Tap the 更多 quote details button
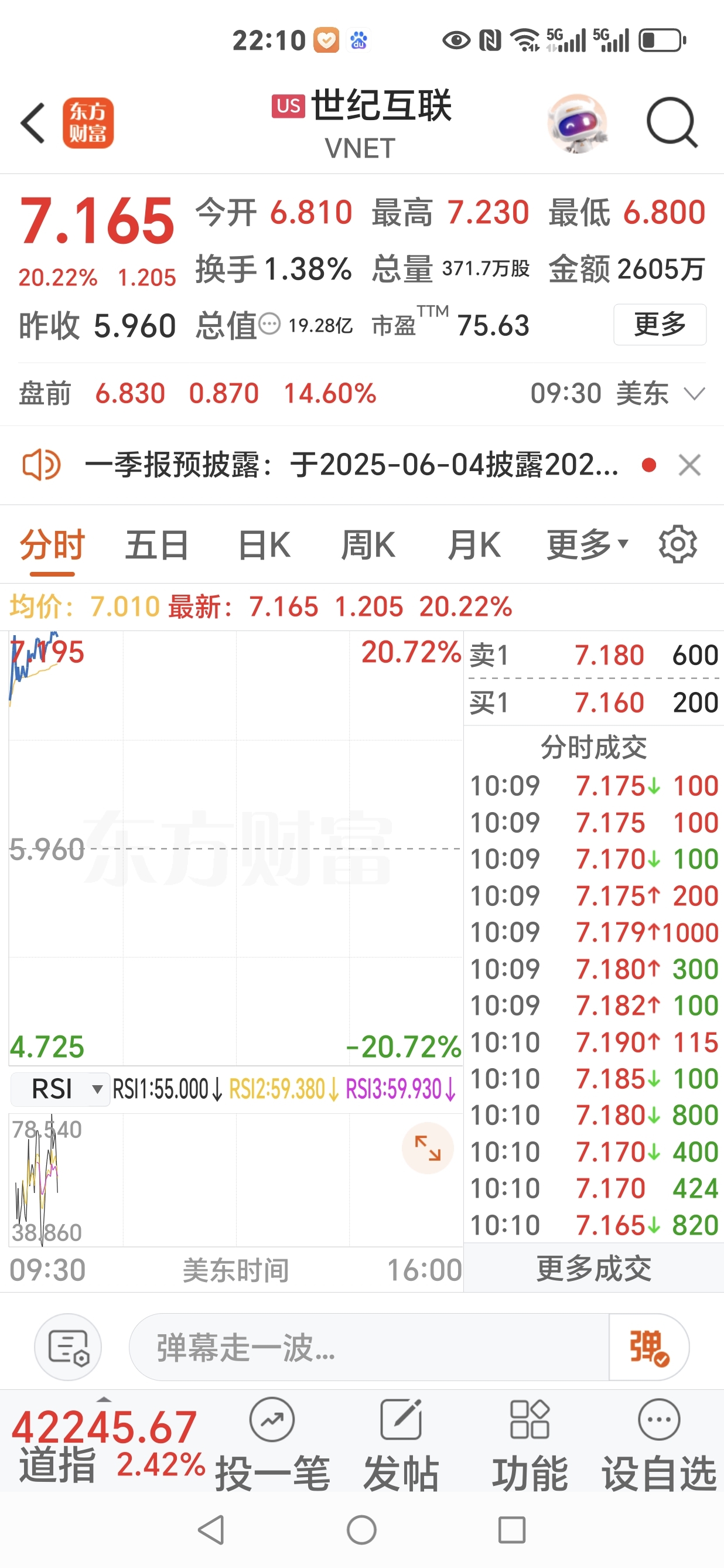 point(660,324)
